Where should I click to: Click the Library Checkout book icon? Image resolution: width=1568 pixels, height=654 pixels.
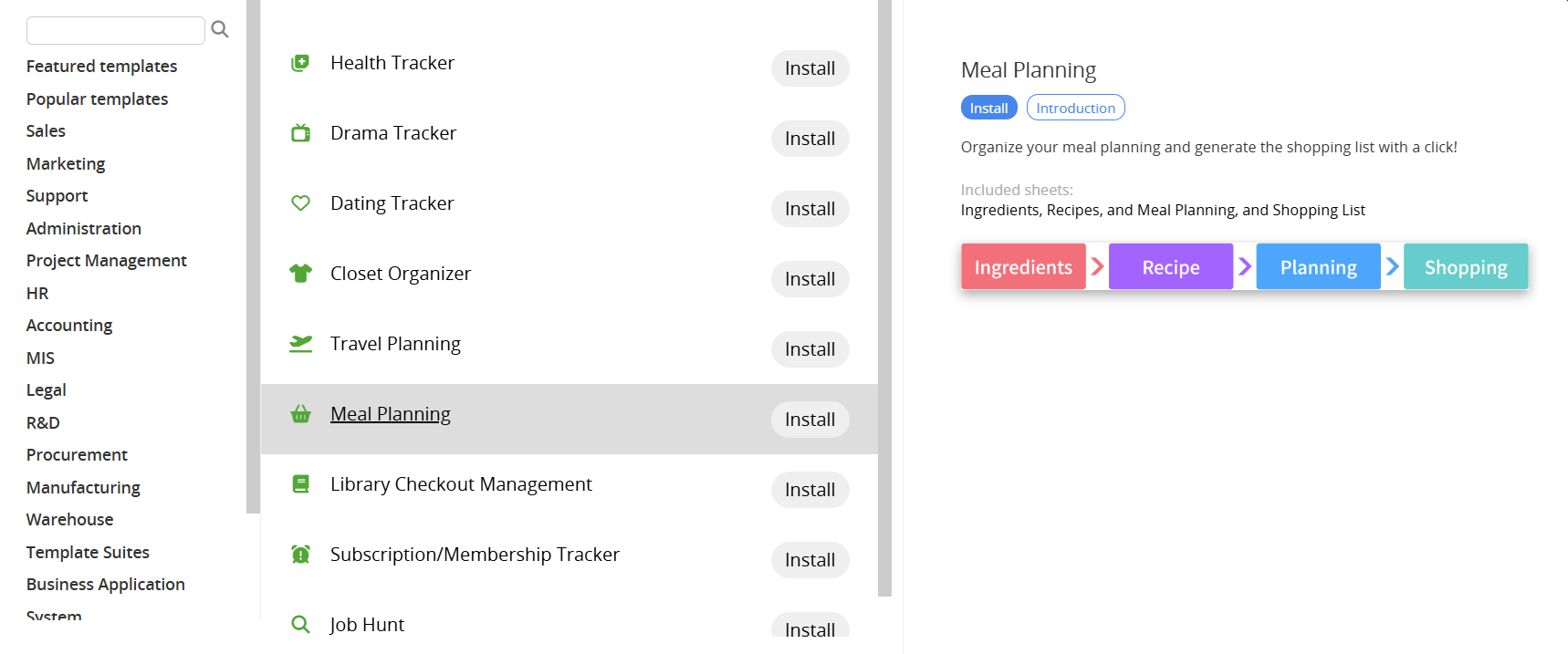point(300,484)
